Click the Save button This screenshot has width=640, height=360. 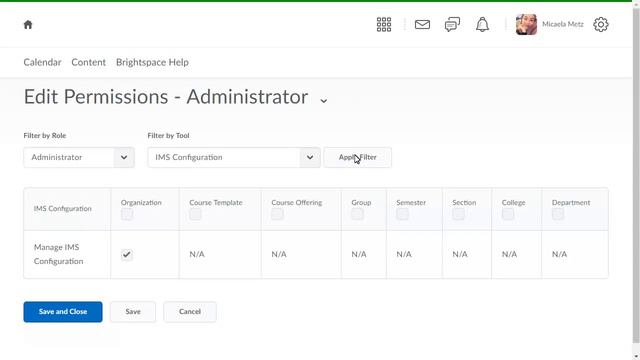[133, 312]
